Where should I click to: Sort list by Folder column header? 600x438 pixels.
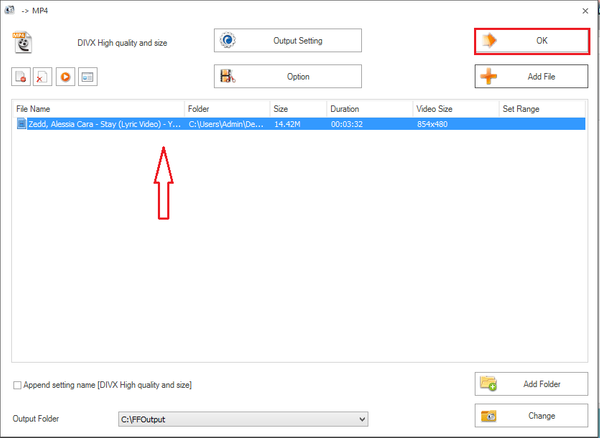tap(226, 108)
